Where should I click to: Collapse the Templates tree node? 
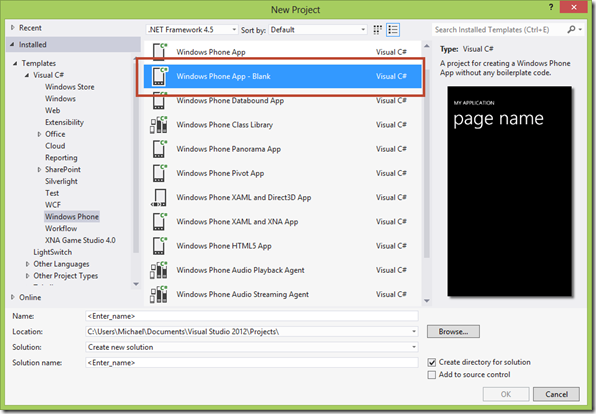tap(15, 63)
